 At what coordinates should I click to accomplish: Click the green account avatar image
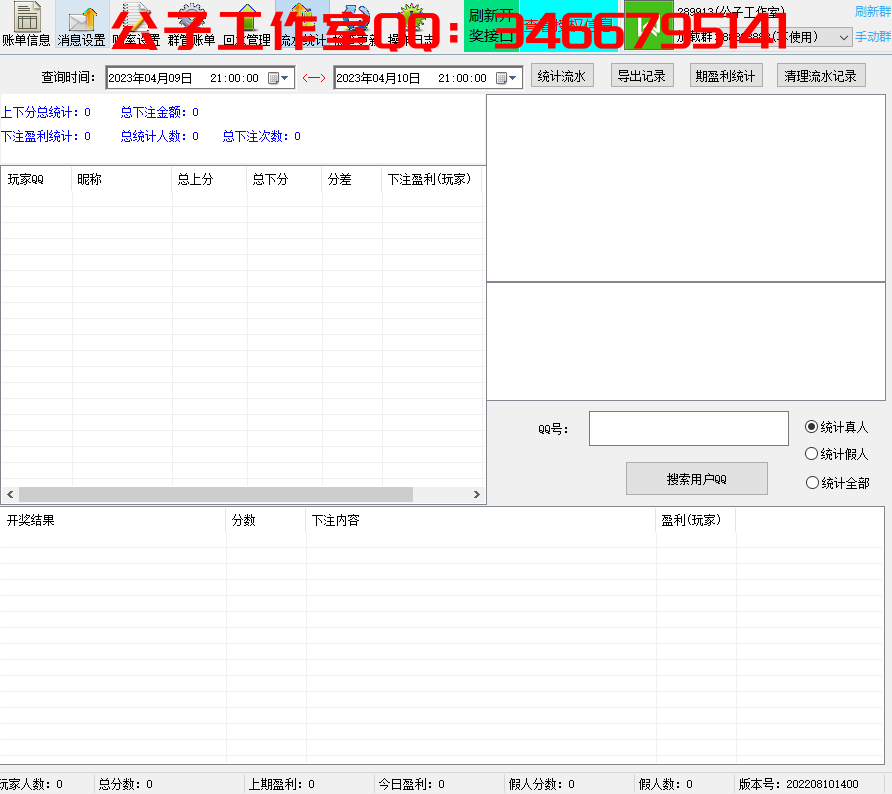click(x=649, y=26)
